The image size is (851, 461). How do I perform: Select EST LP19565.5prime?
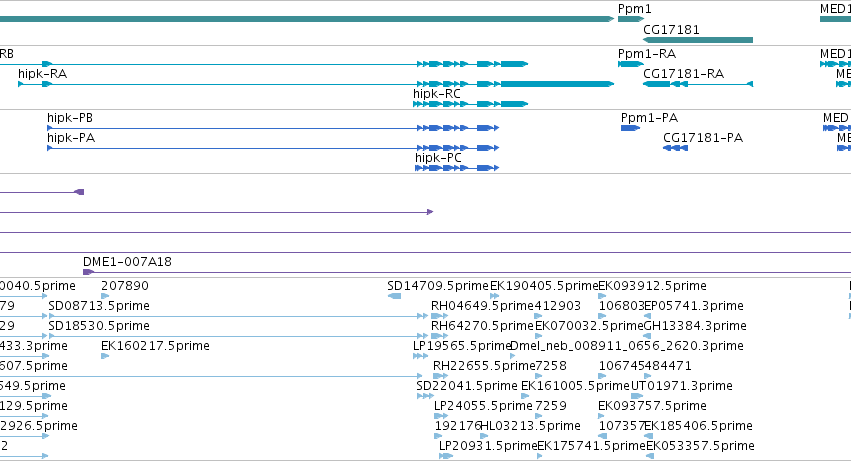pyautogui.click(x=462, y=346)
